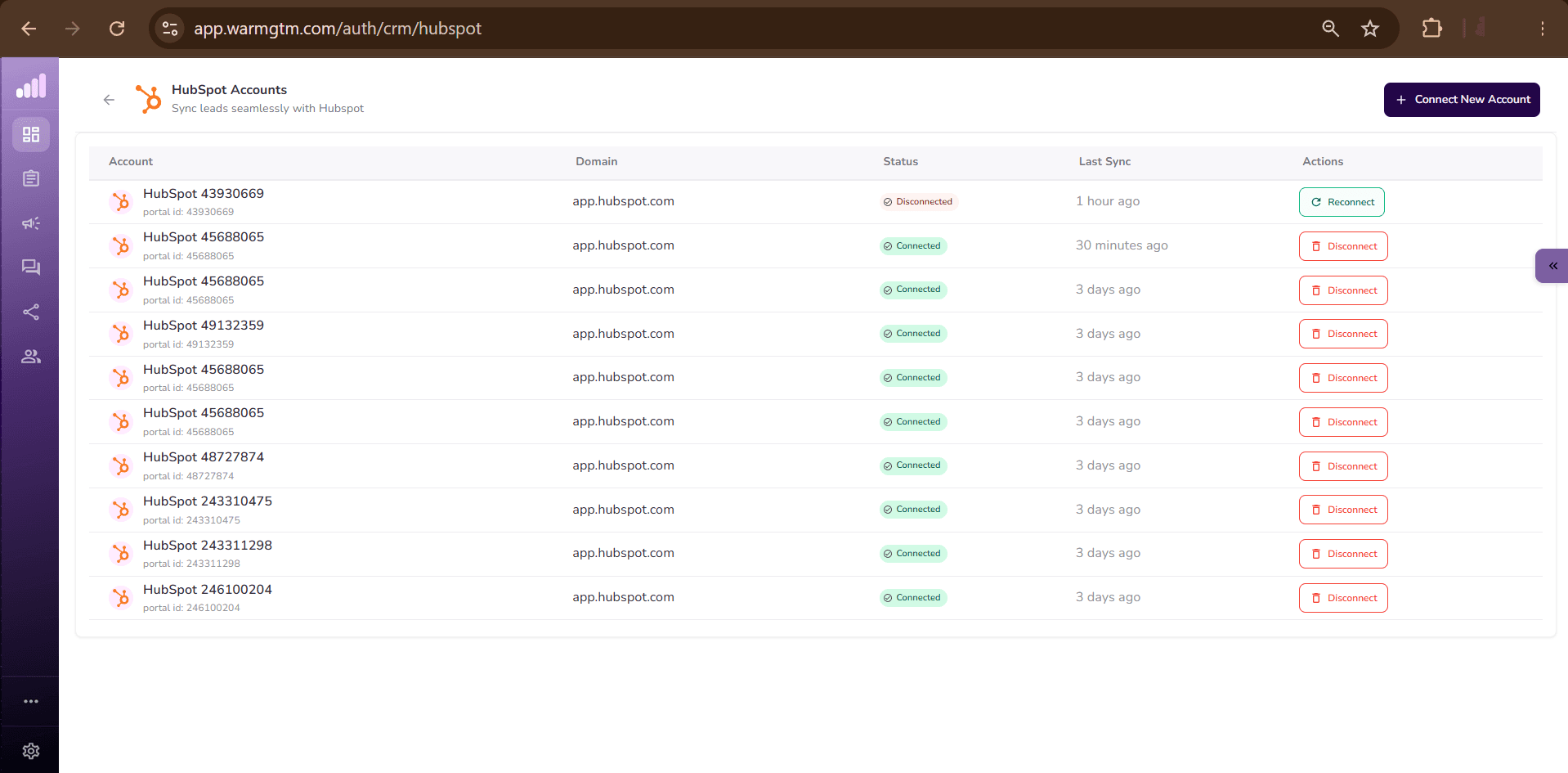This screenshot has height=773, width=1568.
Task: Click Connected badge of HubSpot 246100204
Action: (x=913, y=598)
